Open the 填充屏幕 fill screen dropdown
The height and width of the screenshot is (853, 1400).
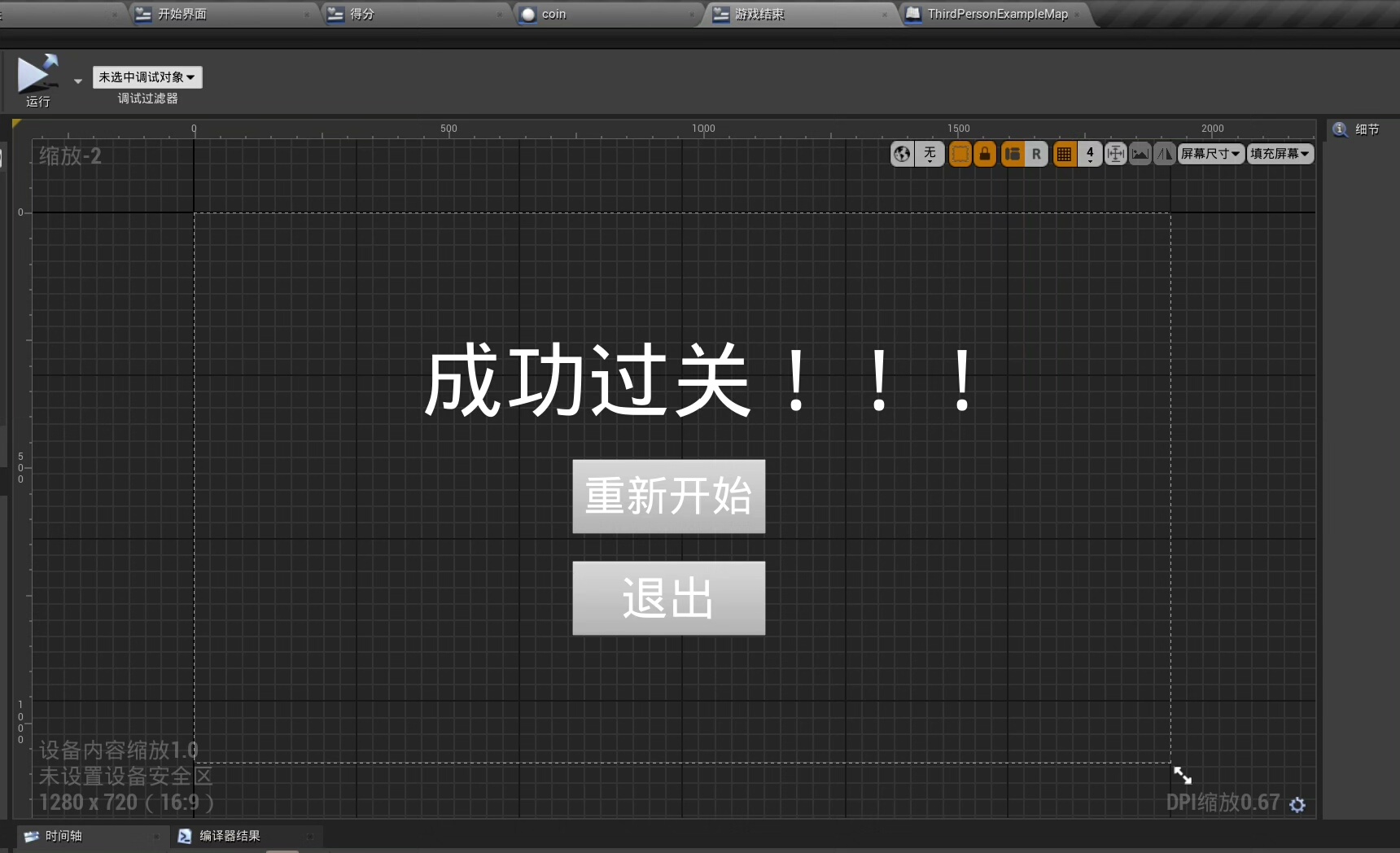click(1280, 154)
